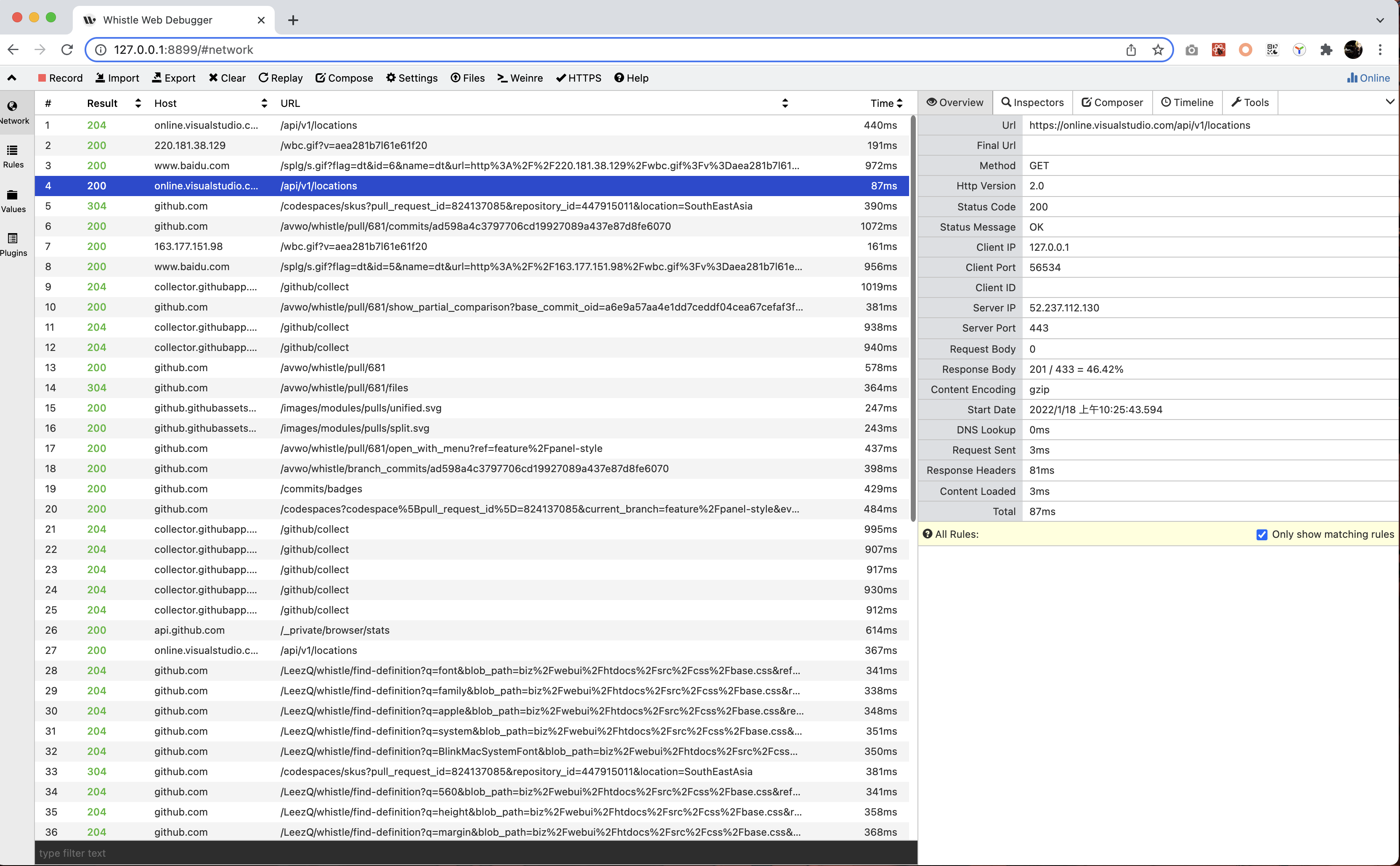The width and height of the screenshot is (1400, 866).
Task: Click the Clear toolbar button
Action: point(227,78)
